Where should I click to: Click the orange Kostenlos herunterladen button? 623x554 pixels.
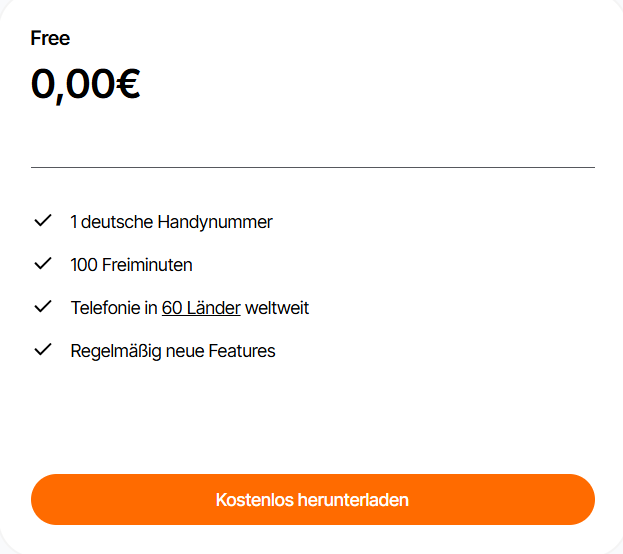pos(313,500)
